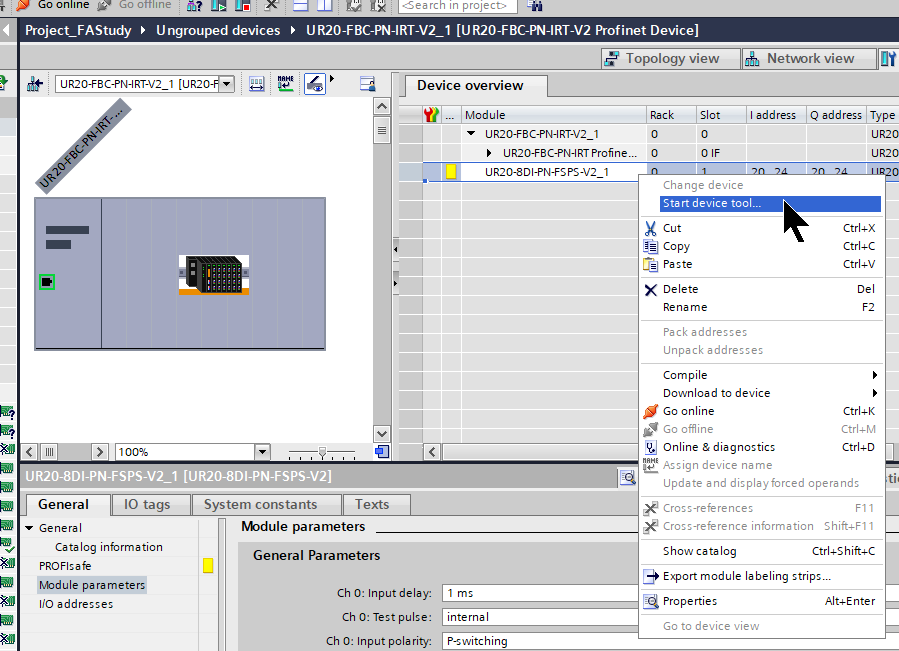Click the greyed Go offline toolbar button
Screen dimensions: 899x651
coord(135,5)
